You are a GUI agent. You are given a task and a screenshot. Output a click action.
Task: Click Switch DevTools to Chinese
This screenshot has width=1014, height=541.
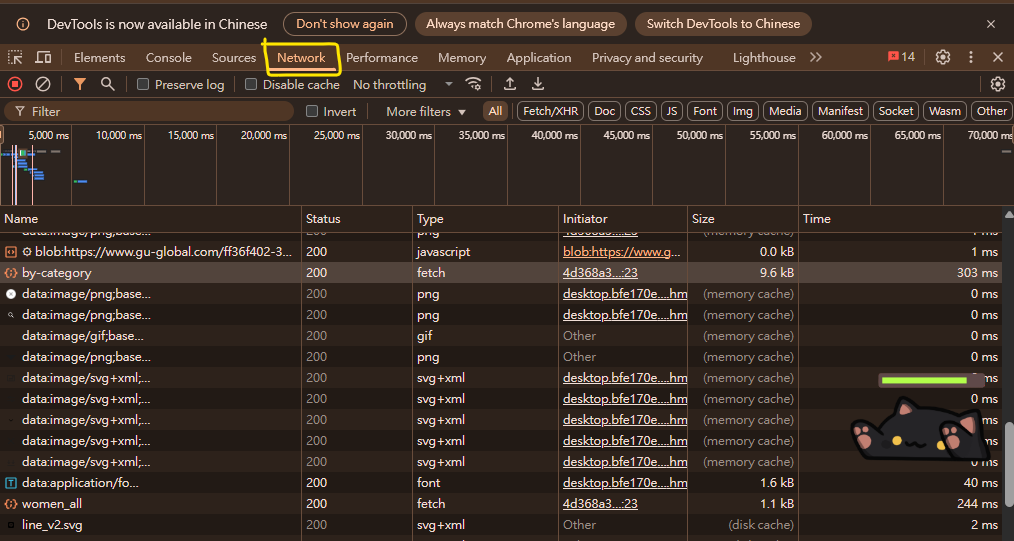click(x=723, y=24)
